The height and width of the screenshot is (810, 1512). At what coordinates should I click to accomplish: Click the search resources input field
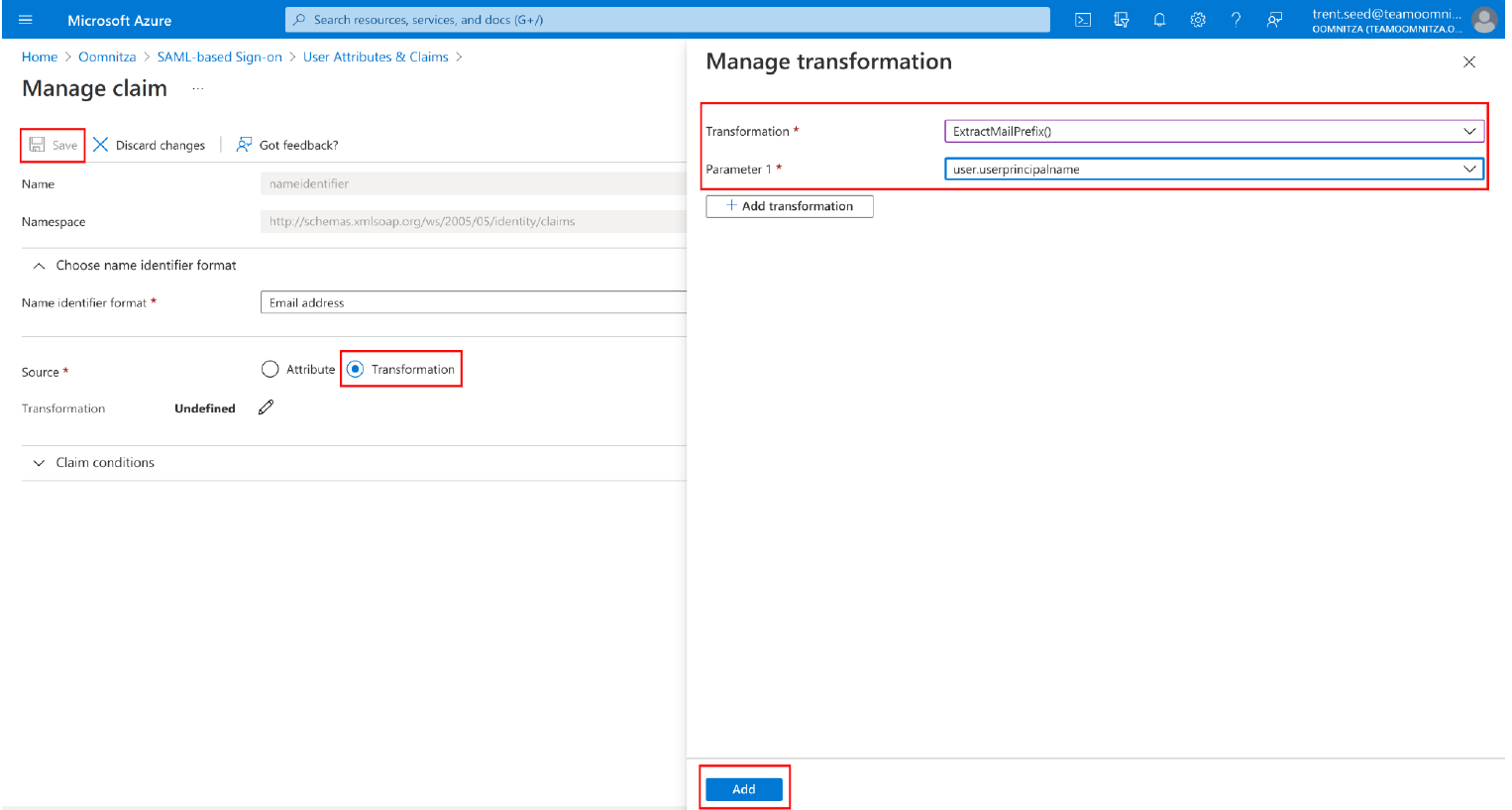click(668, 20)
